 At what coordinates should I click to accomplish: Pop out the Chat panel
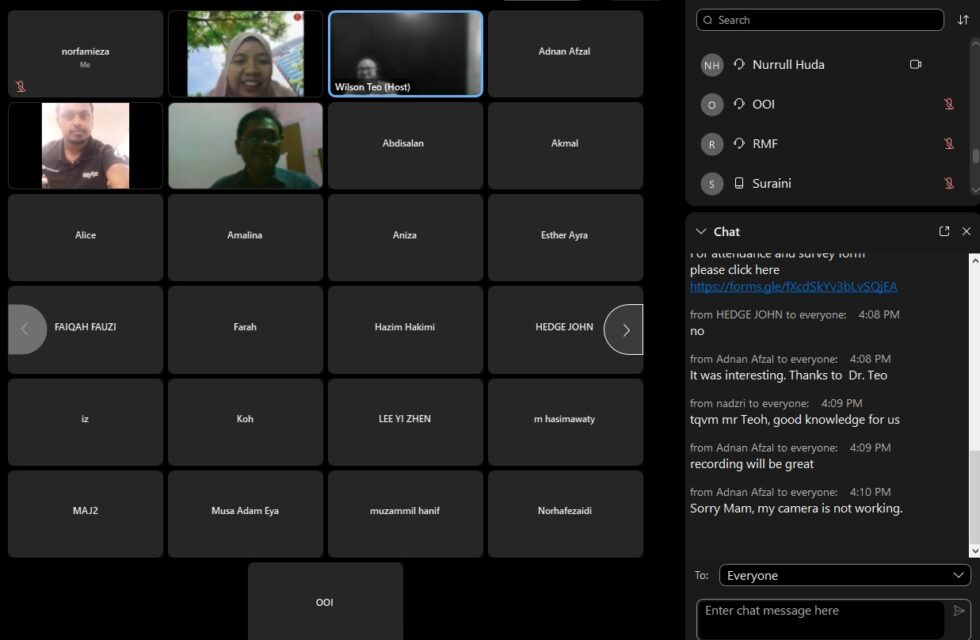click(943, 231)
